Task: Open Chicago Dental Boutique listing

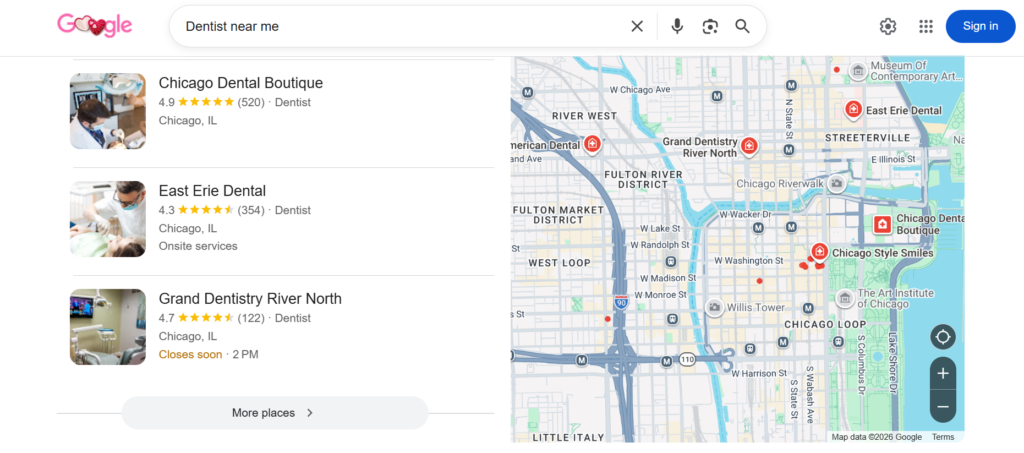Action: (241, 83)
